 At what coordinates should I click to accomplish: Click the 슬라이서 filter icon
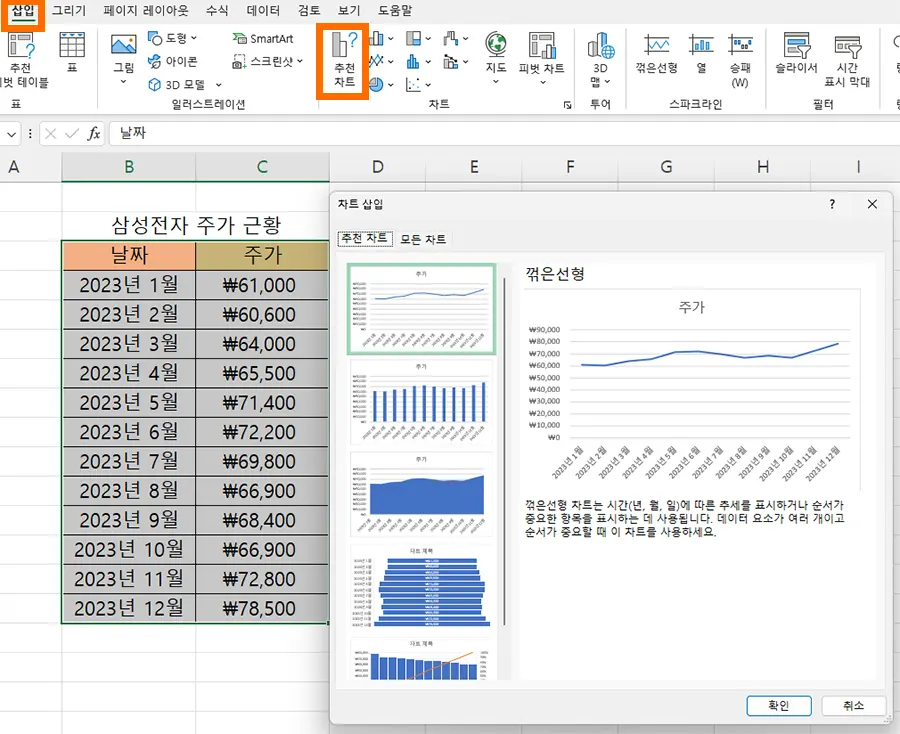pyautogui.click(x=797, y=45)
